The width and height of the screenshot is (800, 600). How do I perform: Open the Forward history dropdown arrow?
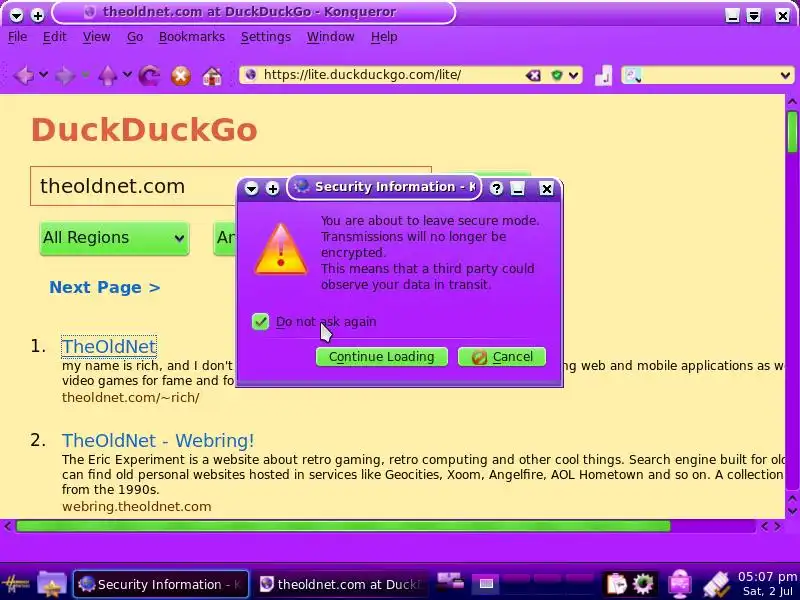[x=86, y=75]
